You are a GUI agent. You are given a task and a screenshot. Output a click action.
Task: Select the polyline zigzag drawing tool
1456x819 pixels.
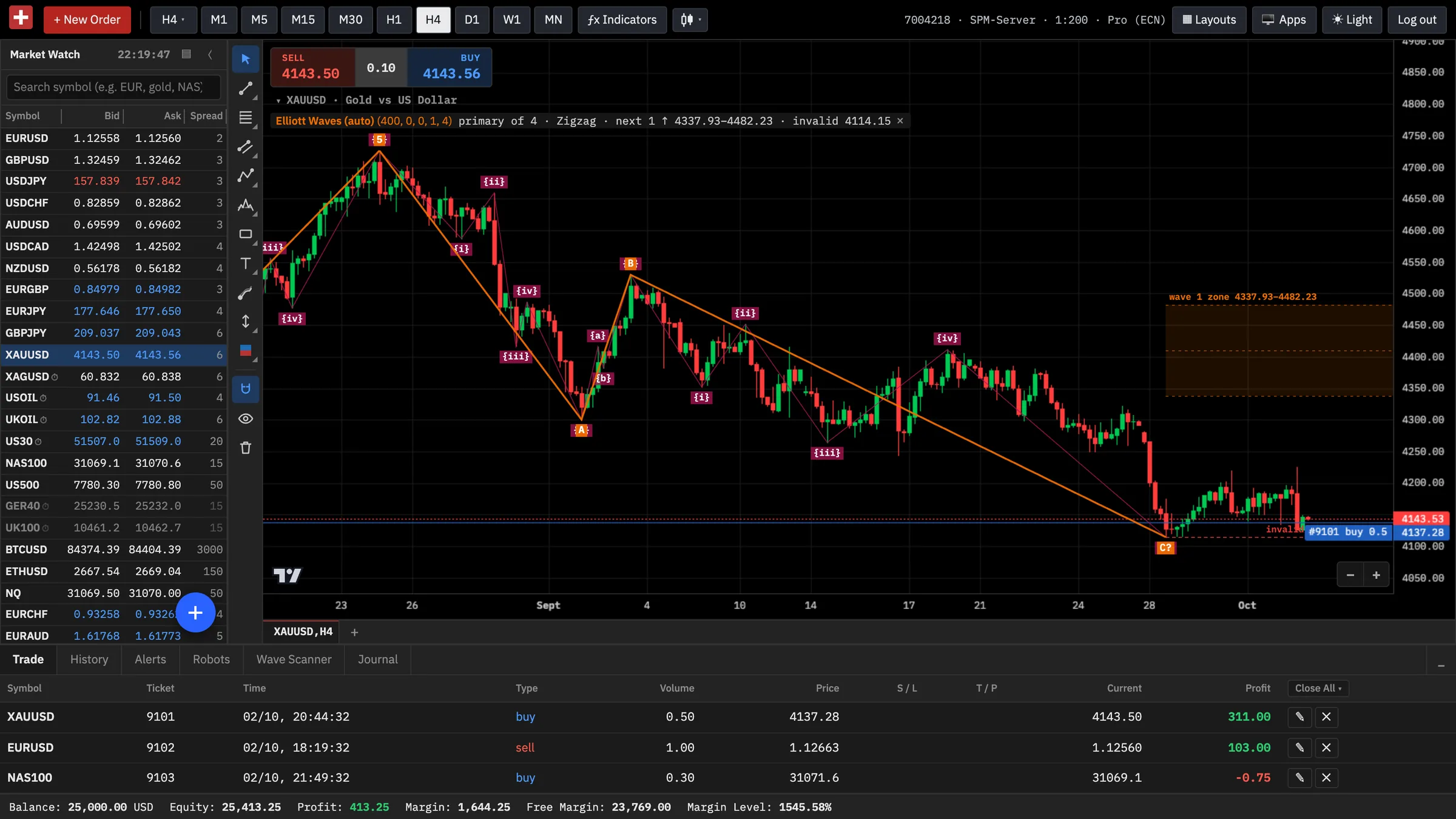tap(246, 176)
